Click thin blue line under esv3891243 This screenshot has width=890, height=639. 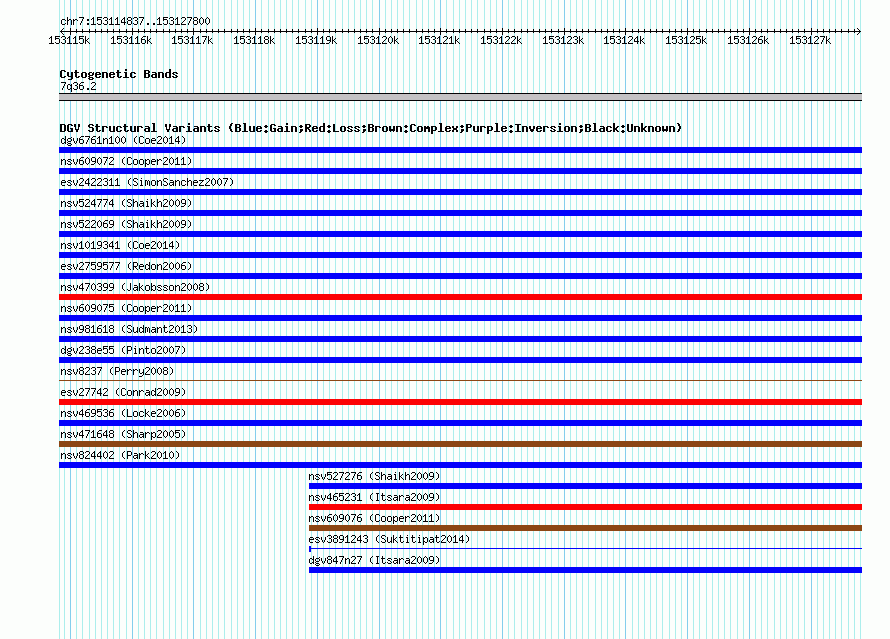[x=585, y=549]
